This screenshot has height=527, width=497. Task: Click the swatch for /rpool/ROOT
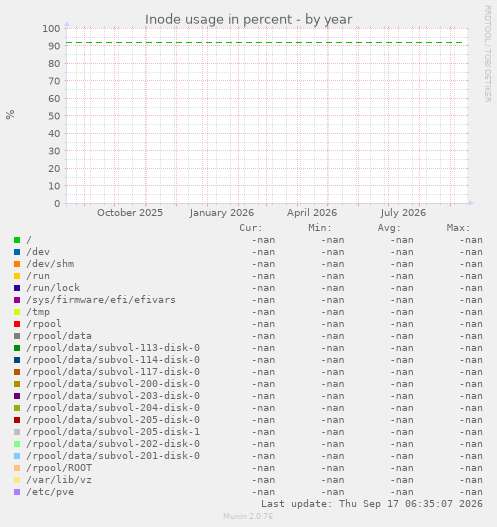(17, 468)
